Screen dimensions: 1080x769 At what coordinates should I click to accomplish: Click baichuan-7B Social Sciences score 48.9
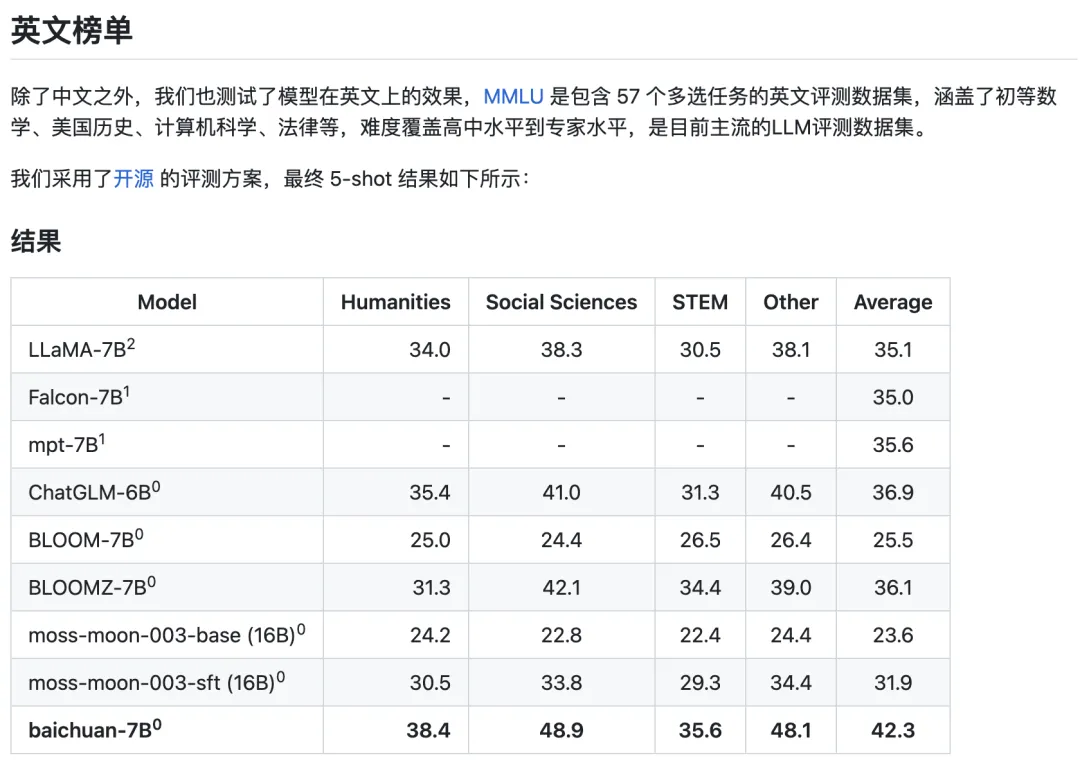click(561, 731)
